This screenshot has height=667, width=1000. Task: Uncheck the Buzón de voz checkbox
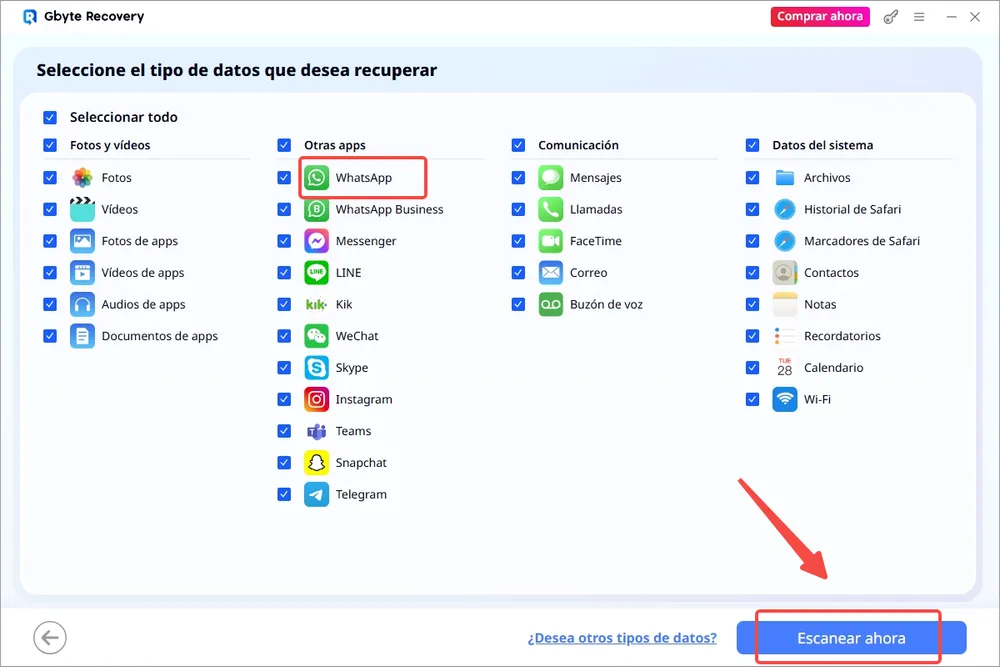click(x=518, y=304)
